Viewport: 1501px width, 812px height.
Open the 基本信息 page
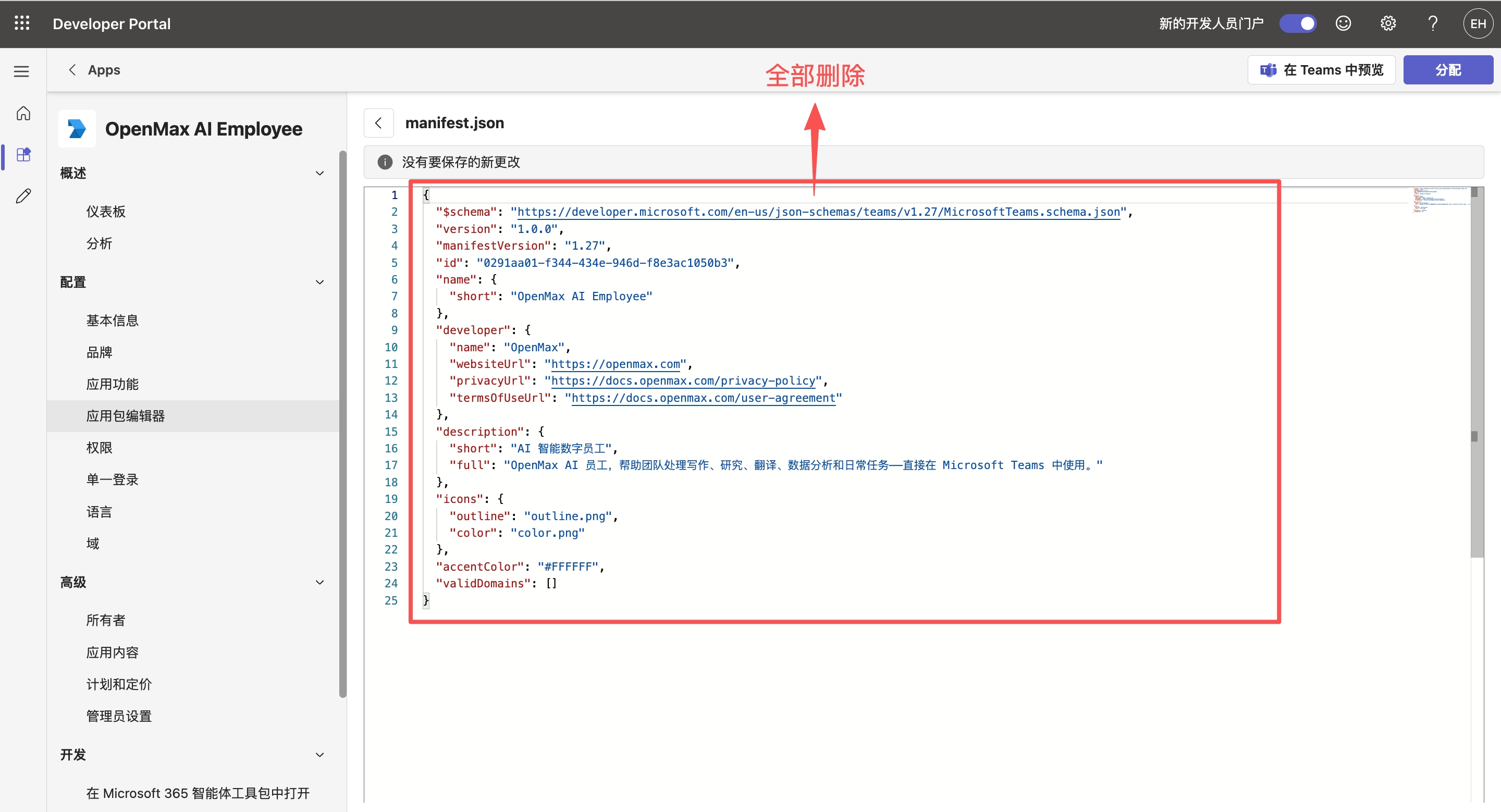(113, 321)
